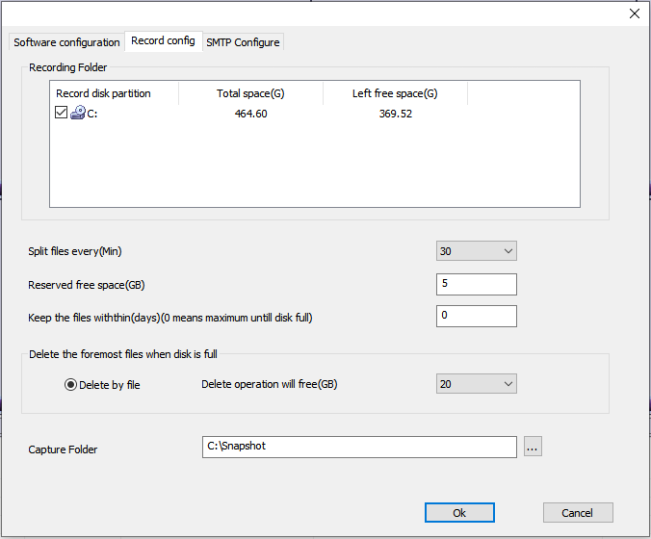Expand the Split files every(Min) dropdown

tap(476, 250)
